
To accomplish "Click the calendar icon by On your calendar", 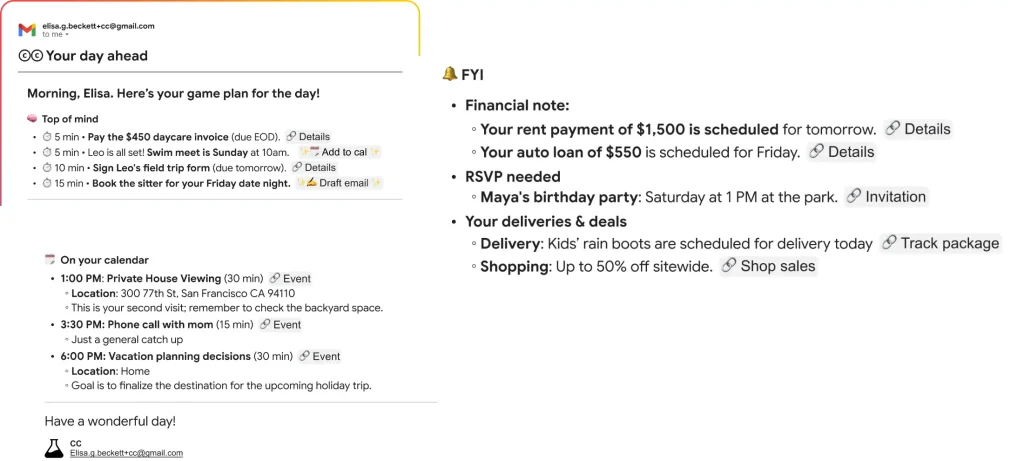I will click(x=50, y=260).
